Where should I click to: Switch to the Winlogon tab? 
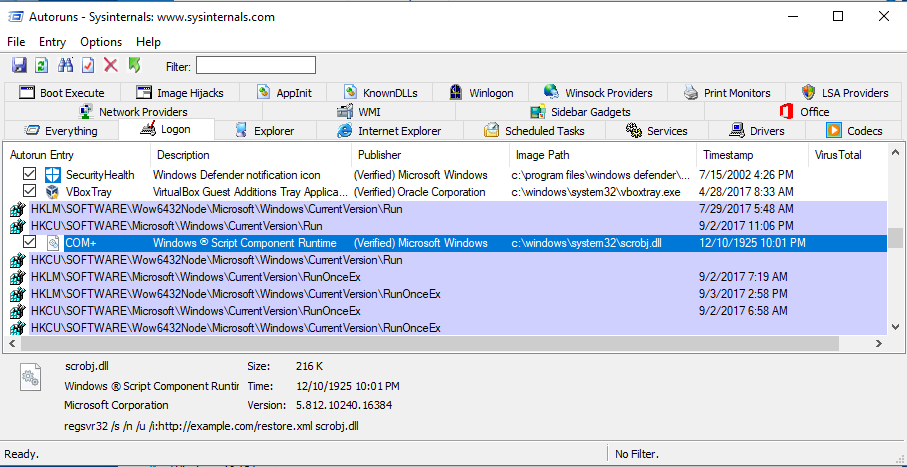click(481, 93)
